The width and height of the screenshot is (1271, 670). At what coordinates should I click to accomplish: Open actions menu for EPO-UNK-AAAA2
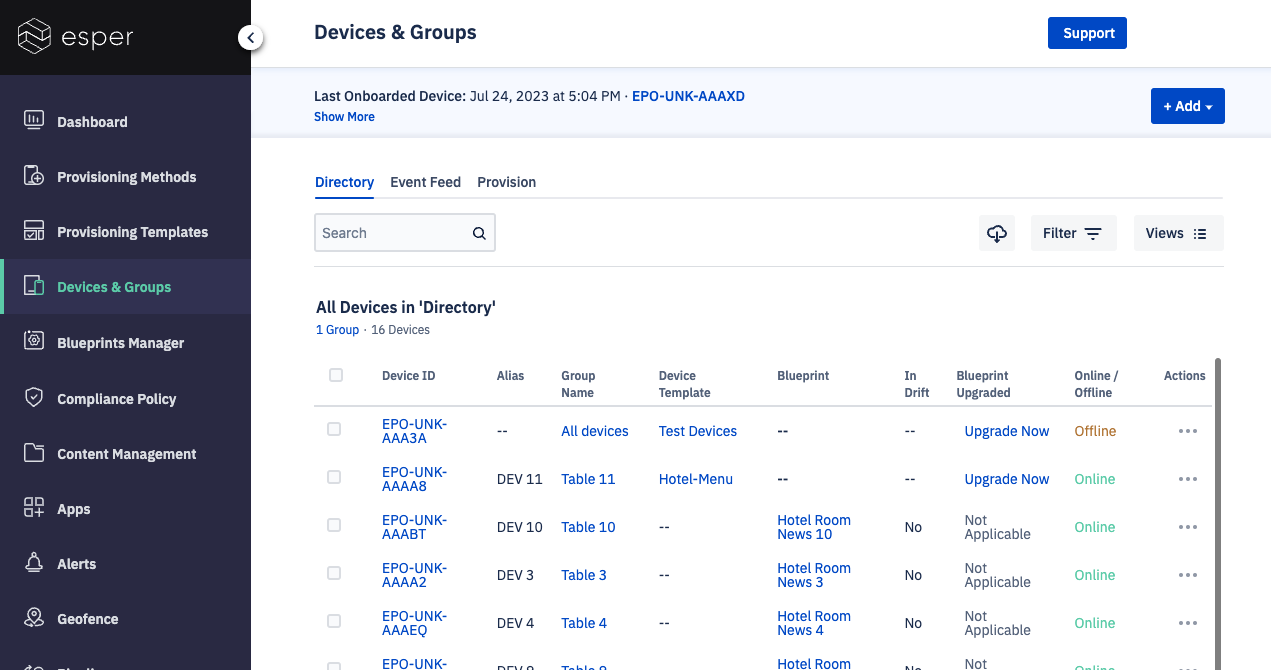pos(1188,575)
